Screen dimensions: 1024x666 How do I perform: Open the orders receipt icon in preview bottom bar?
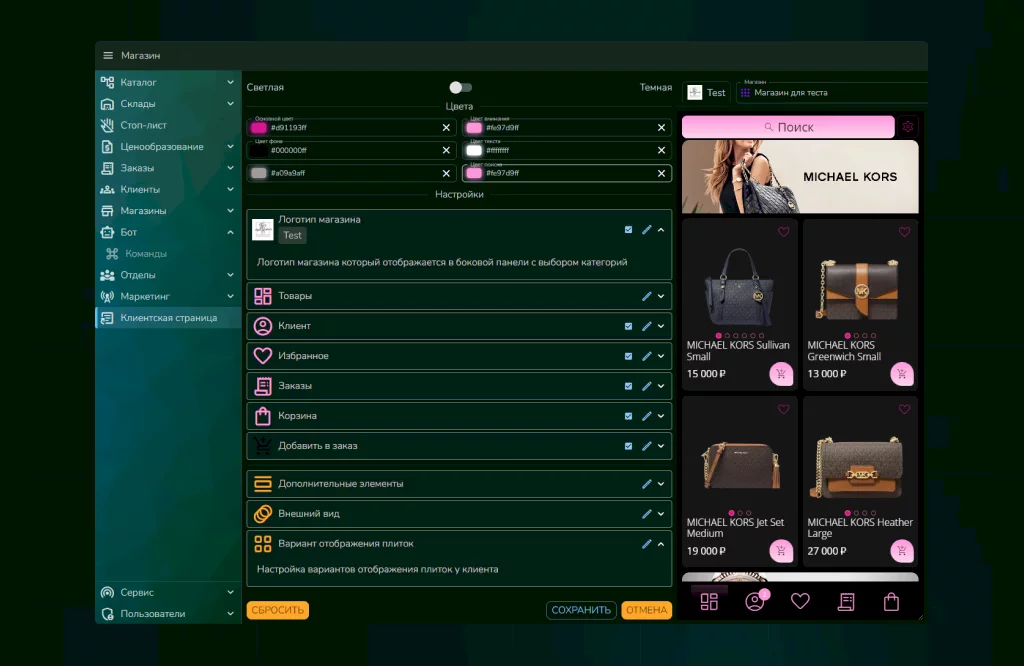[x=846, y=601]
